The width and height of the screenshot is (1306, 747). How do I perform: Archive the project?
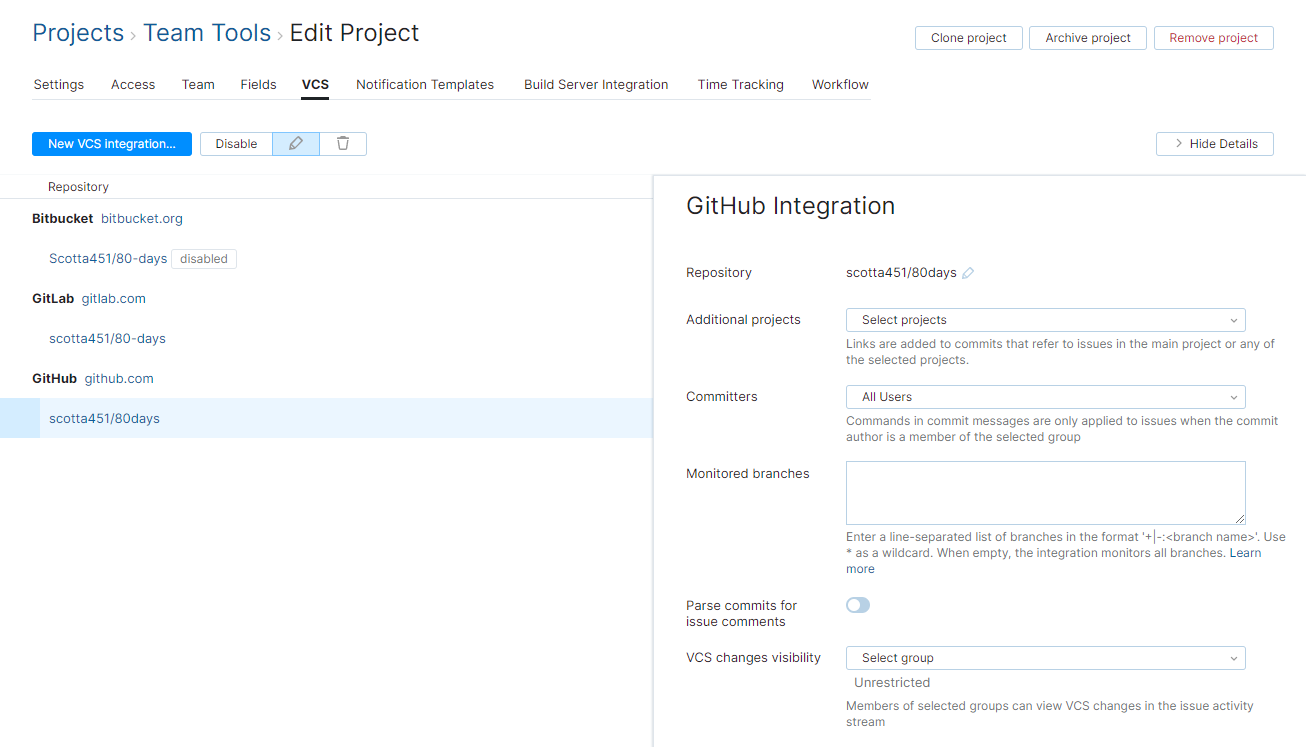tap(1087, 37)
